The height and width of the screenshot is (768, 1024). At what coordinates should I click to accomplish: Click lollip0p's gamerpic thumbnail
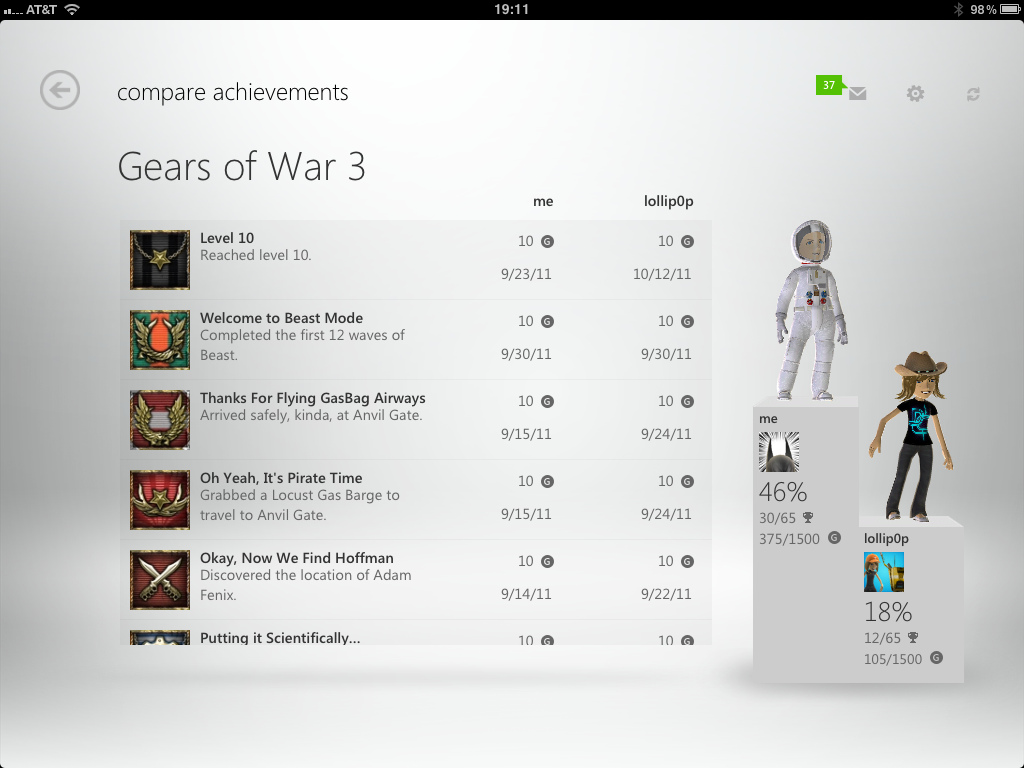884,571
